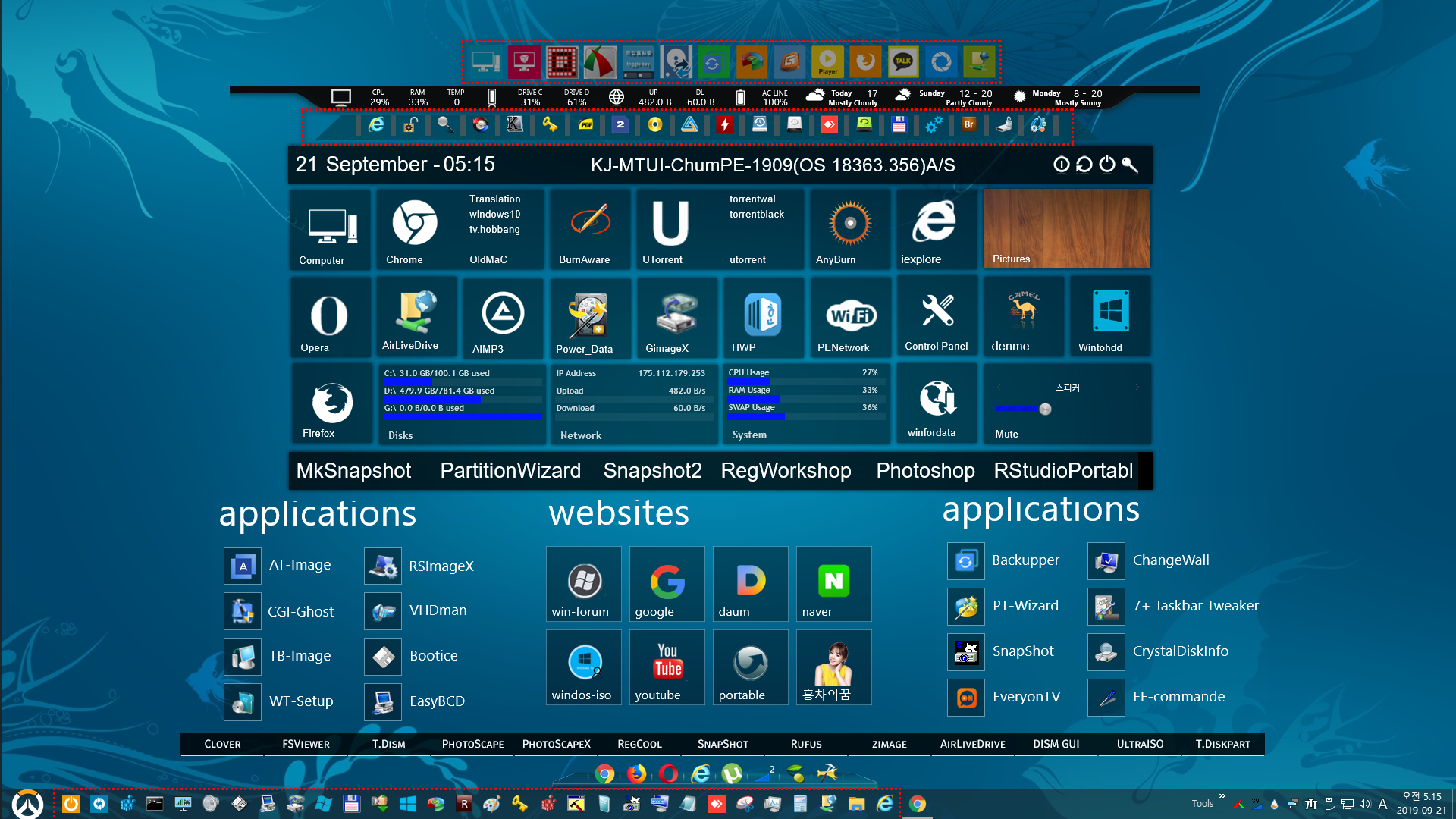Viewport: 1456px width, 819px height.
Task: Launch GimageX tile
Action: 676,318
